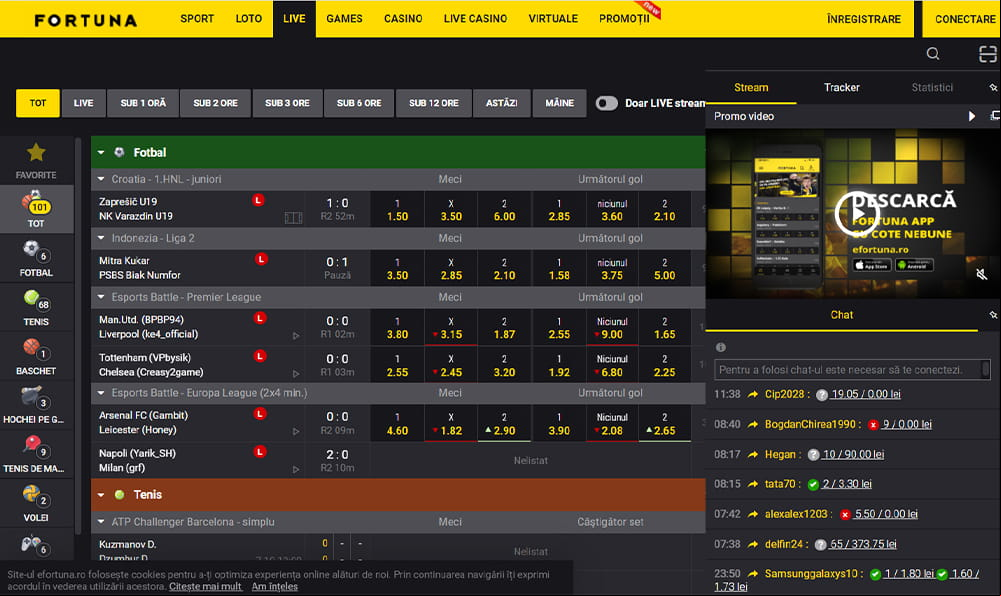Filter events by SUB 1 ORĂ
Screen dimensions: 1001x596
pos(143,103)
